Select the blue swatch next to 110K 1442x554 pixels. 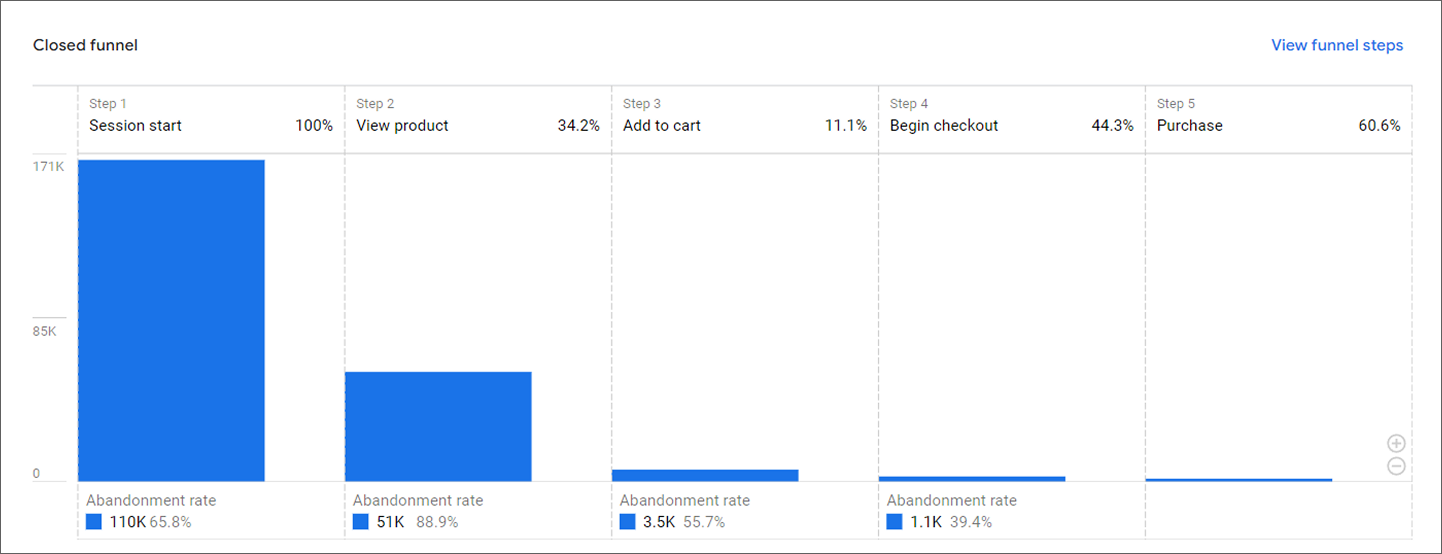point(94,522)
